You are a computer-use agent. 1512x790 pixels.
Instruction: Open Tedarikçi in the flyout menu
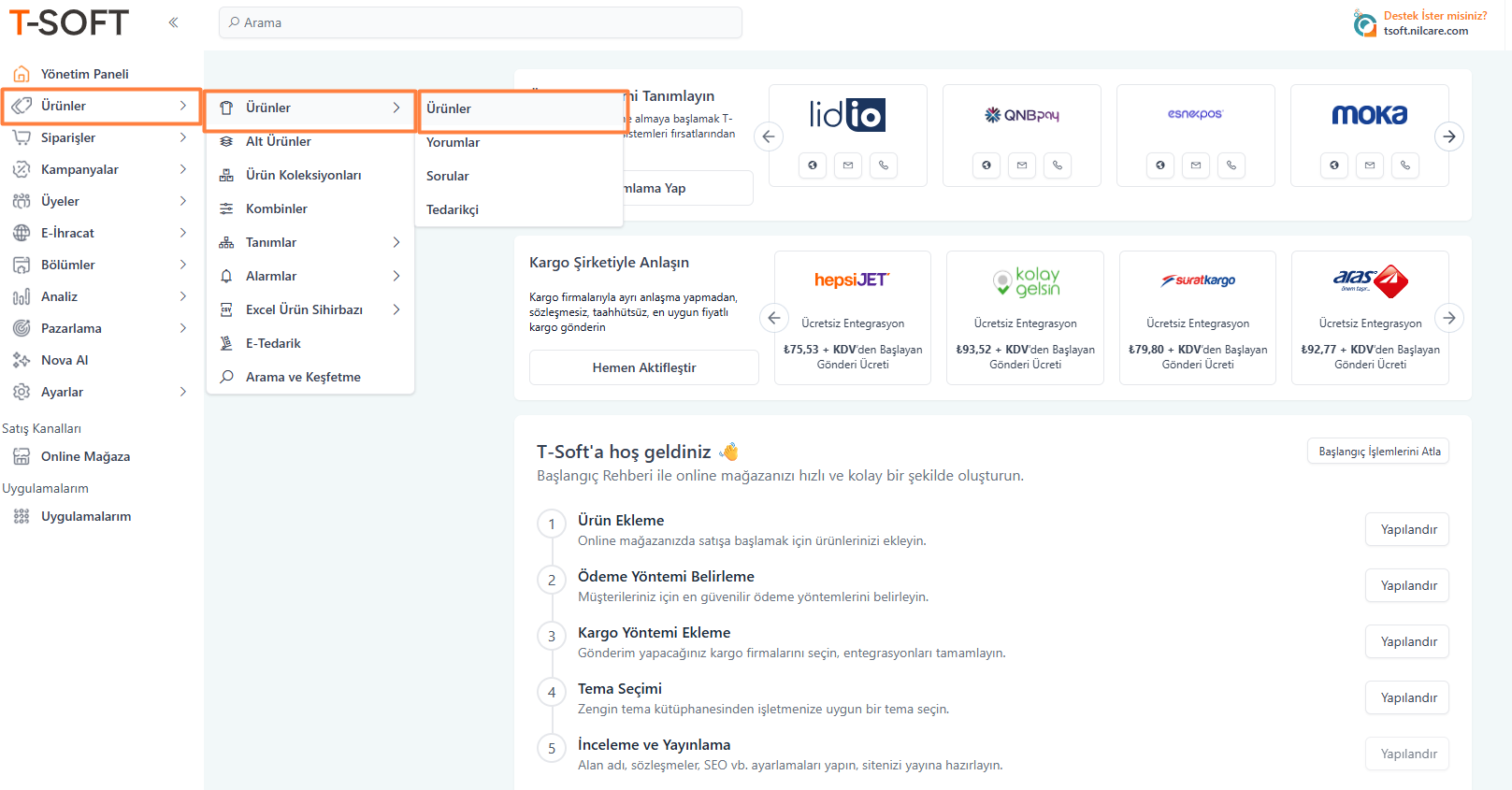pos(453,209)
